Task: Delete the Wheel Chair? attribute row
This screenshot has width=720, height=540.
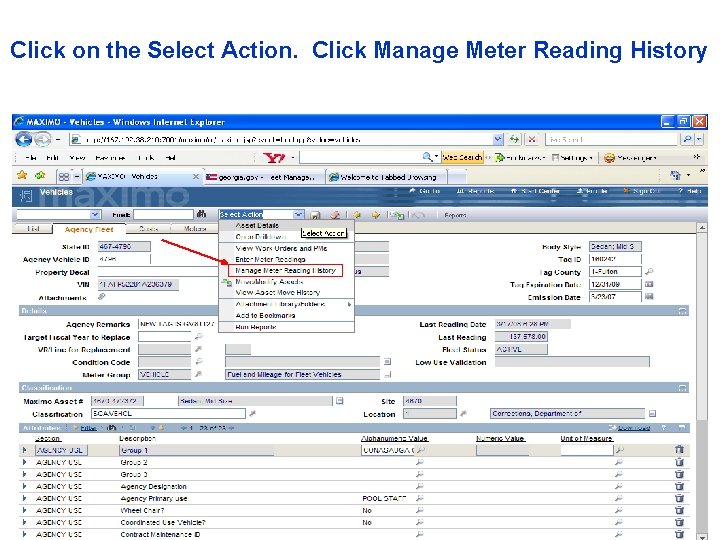Action: (x=679, y=510)
